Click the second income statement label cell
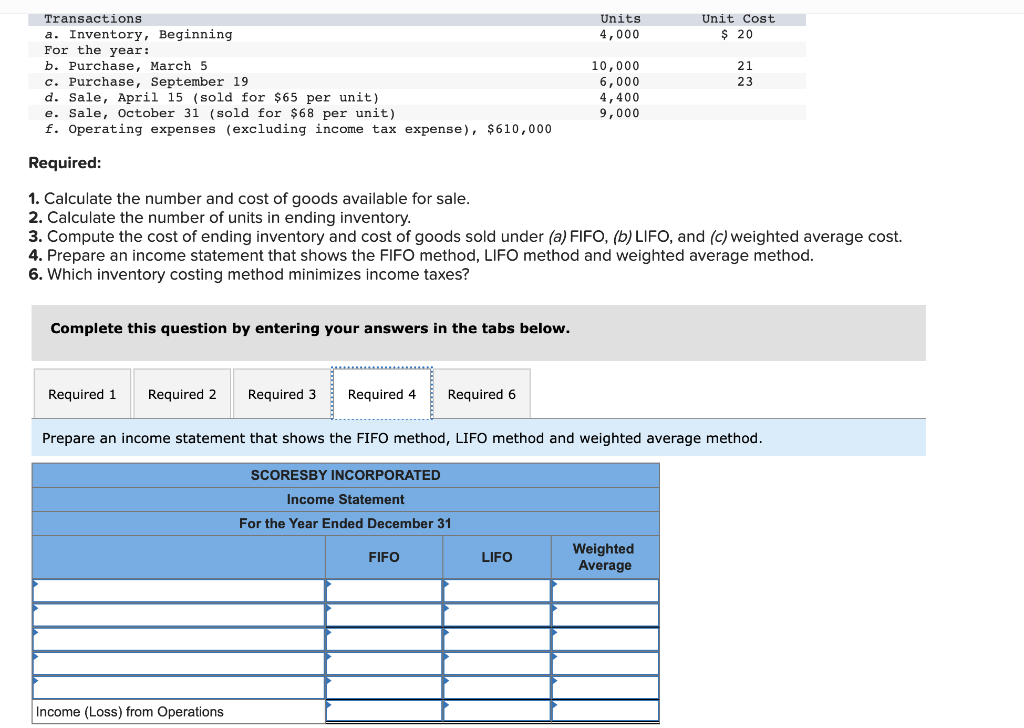The height and width of the screenshot is (728, 1024). coord(178,614)
